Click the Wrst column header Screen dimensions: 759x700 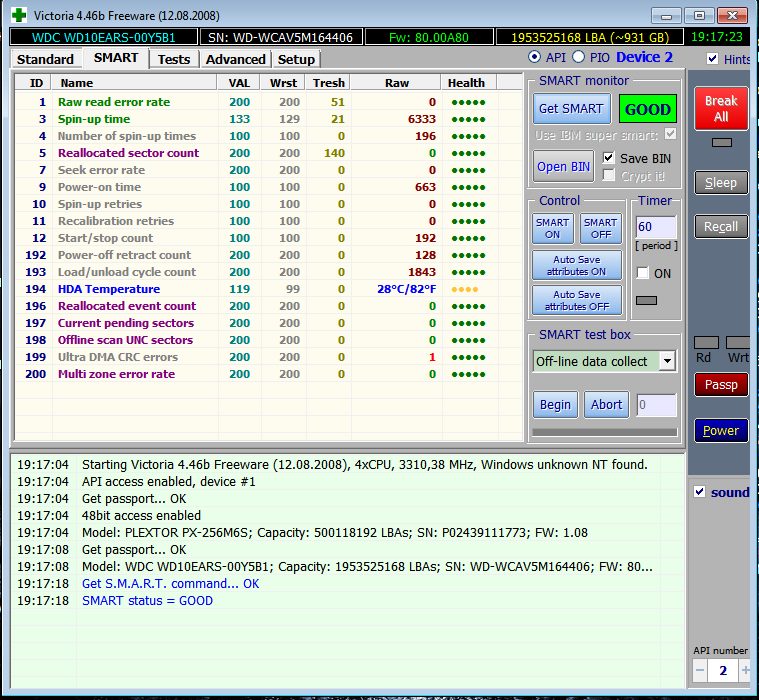[283, 83]
